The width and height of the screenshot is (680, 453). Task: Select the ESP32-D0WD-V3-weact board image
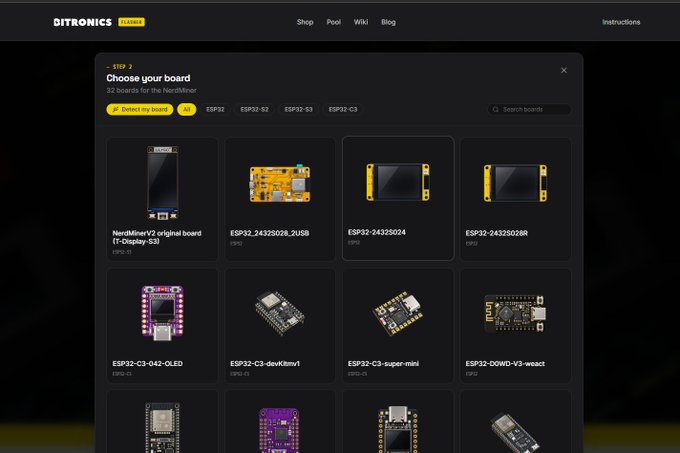(515, 313)
